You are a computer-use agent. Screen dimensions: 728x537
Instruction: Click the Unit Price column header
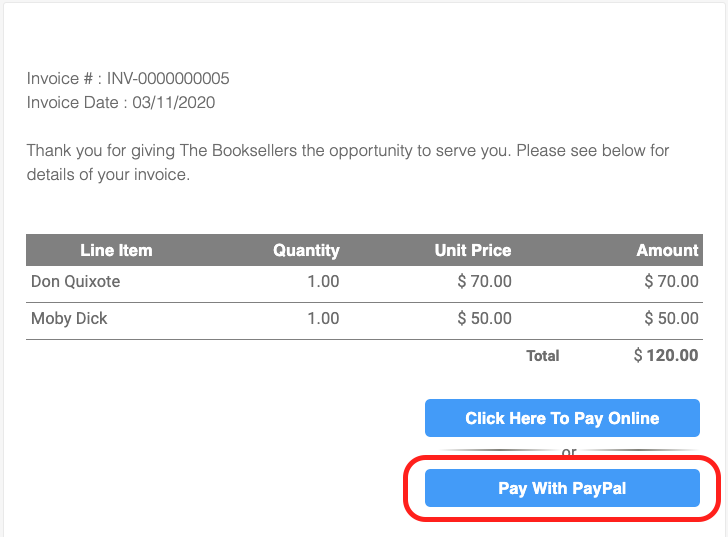click(472, 250)
